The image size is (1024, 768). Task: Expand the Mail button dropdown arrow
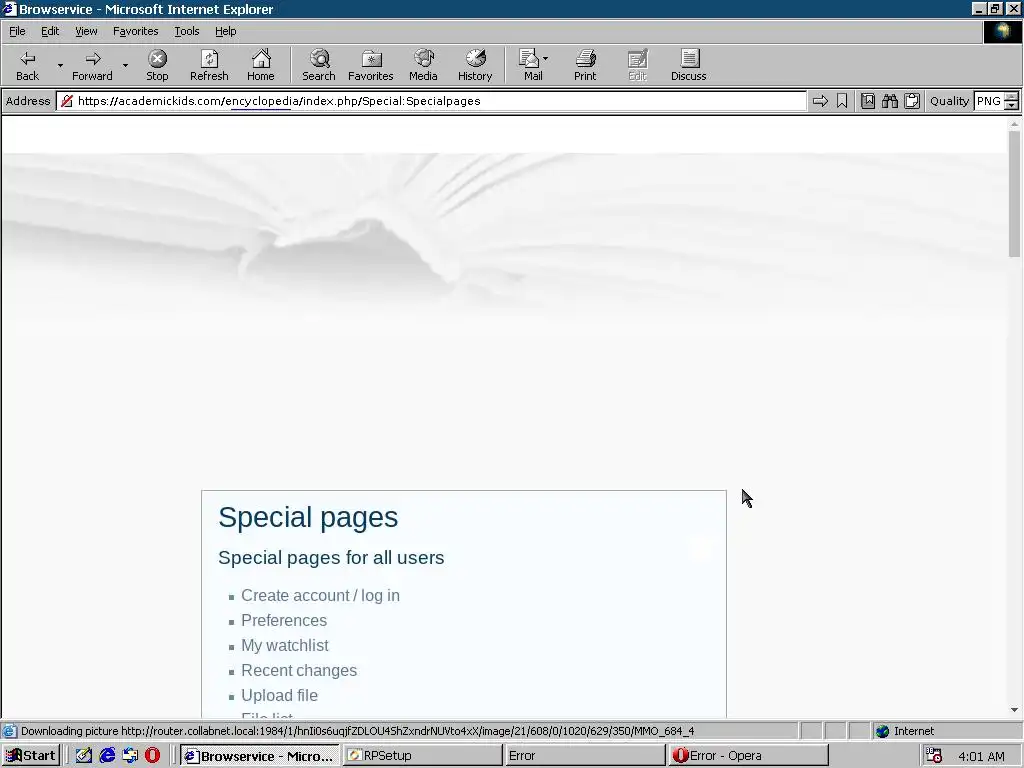click(x=545, y=59)
